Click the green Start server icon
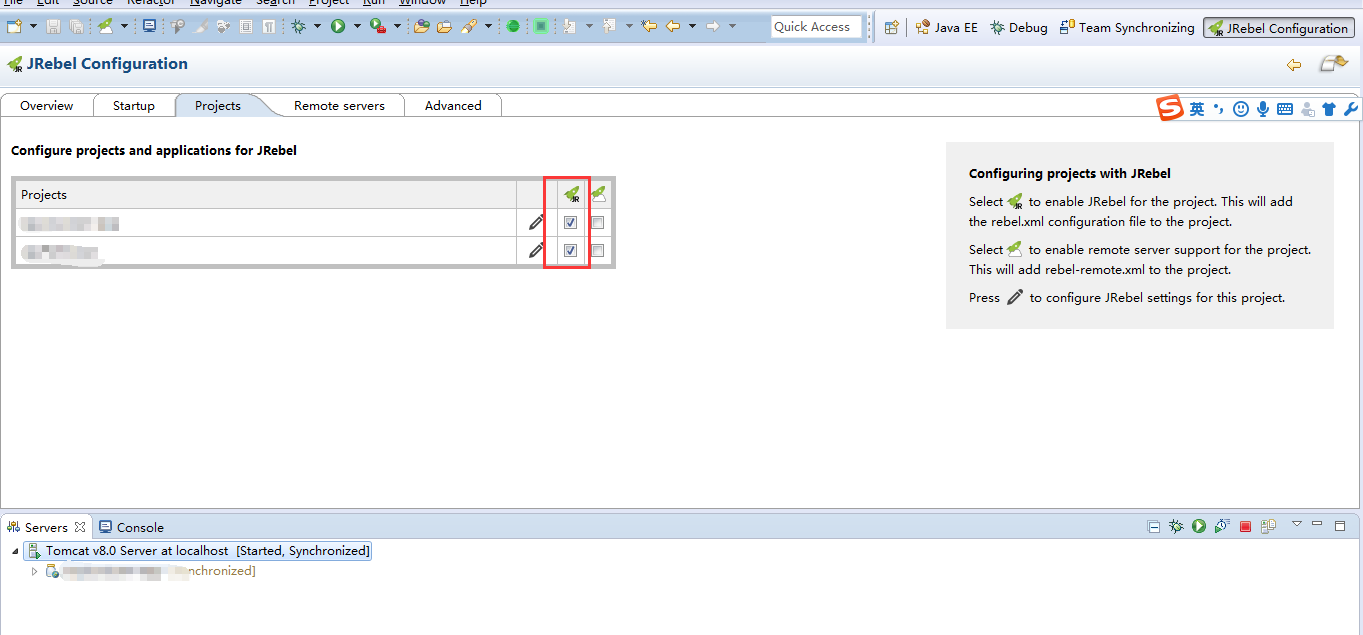Image resolution: width=1363 pixels, height=635 pixels. click(1199, 526)
